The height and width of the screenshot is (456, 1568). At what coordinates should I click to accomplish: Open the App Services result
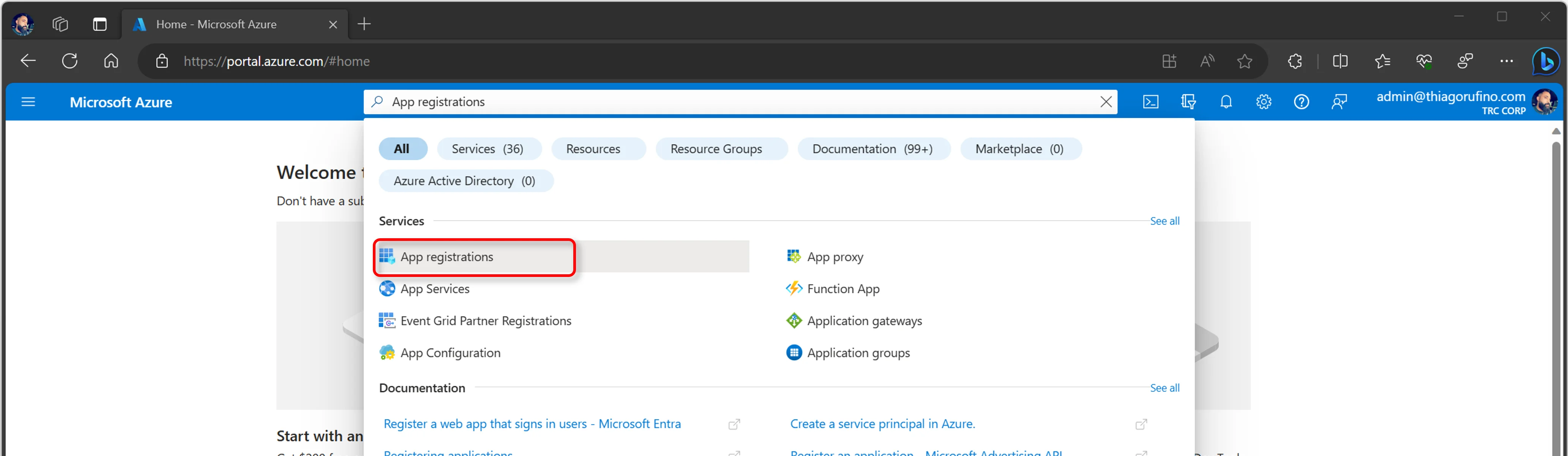click(x=435, y=288)
